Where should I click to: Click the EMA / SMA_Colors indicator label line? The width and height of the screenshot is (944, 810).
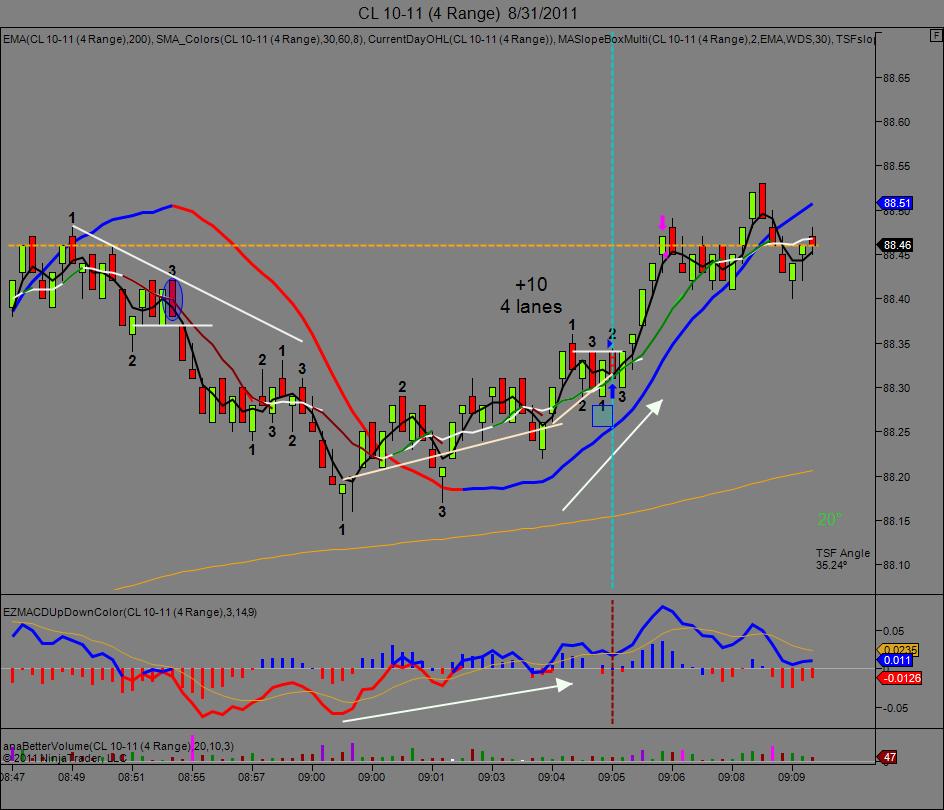point(438,39)
